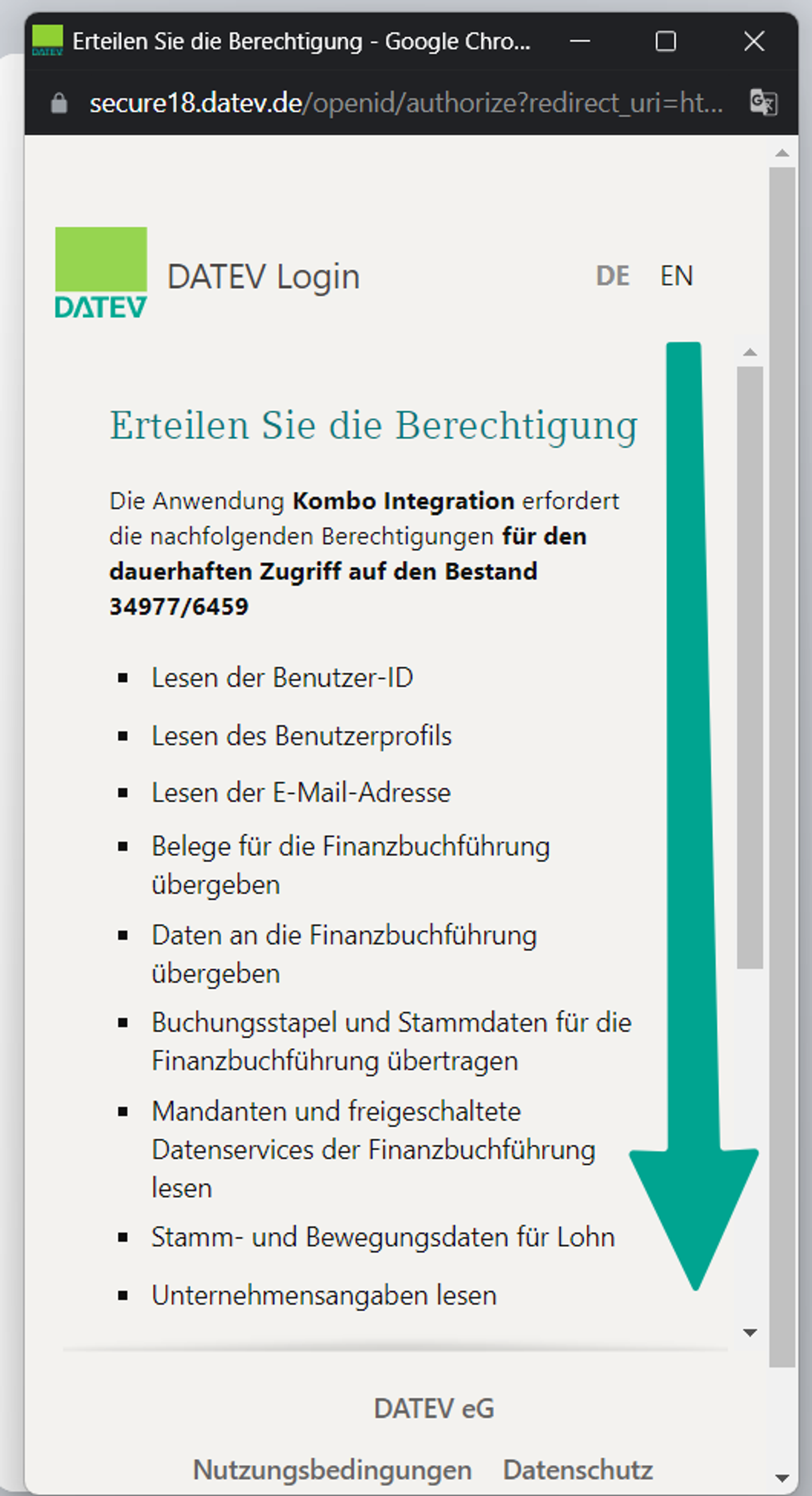Click 'Stamm- und Bewegungsdaten für Lohn'

tap(383, 1237)
